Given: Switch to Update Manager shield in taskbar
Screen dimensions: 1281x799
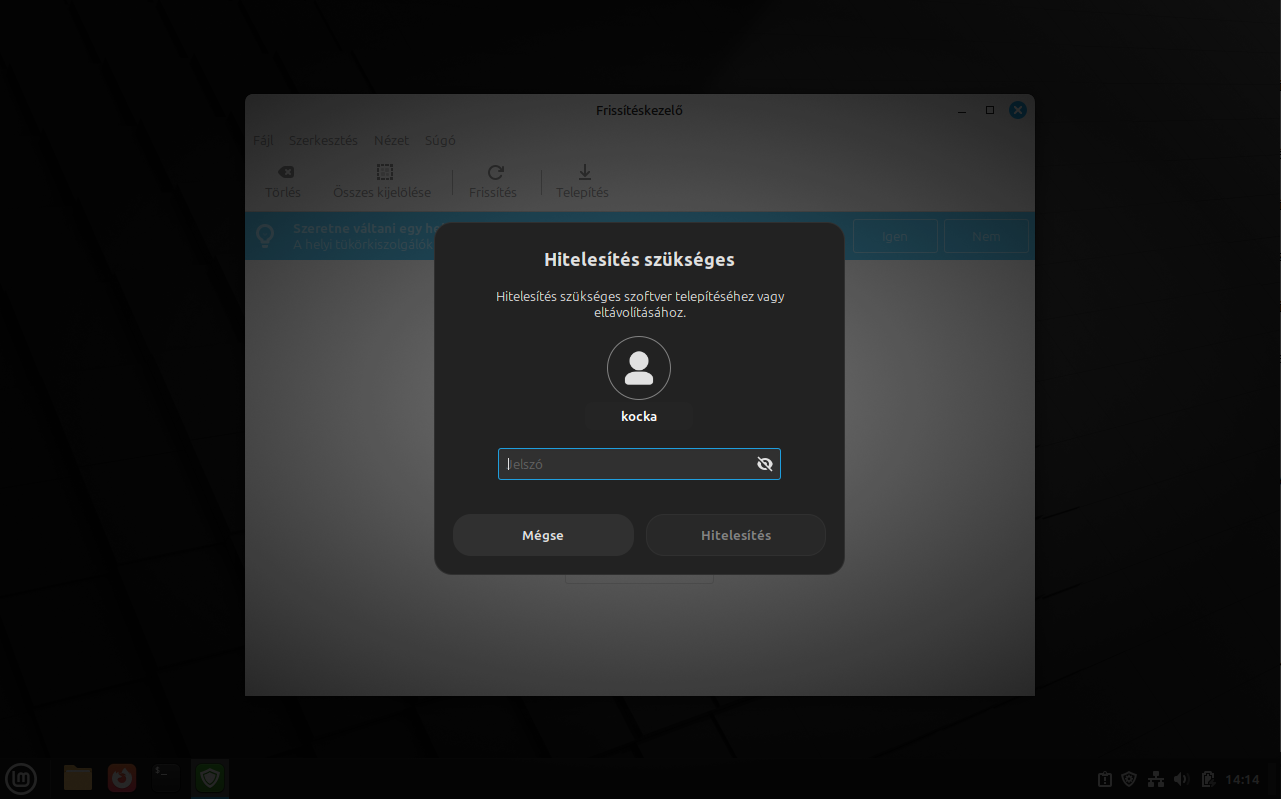Looking at the screenshot, I should click(210, 777).
